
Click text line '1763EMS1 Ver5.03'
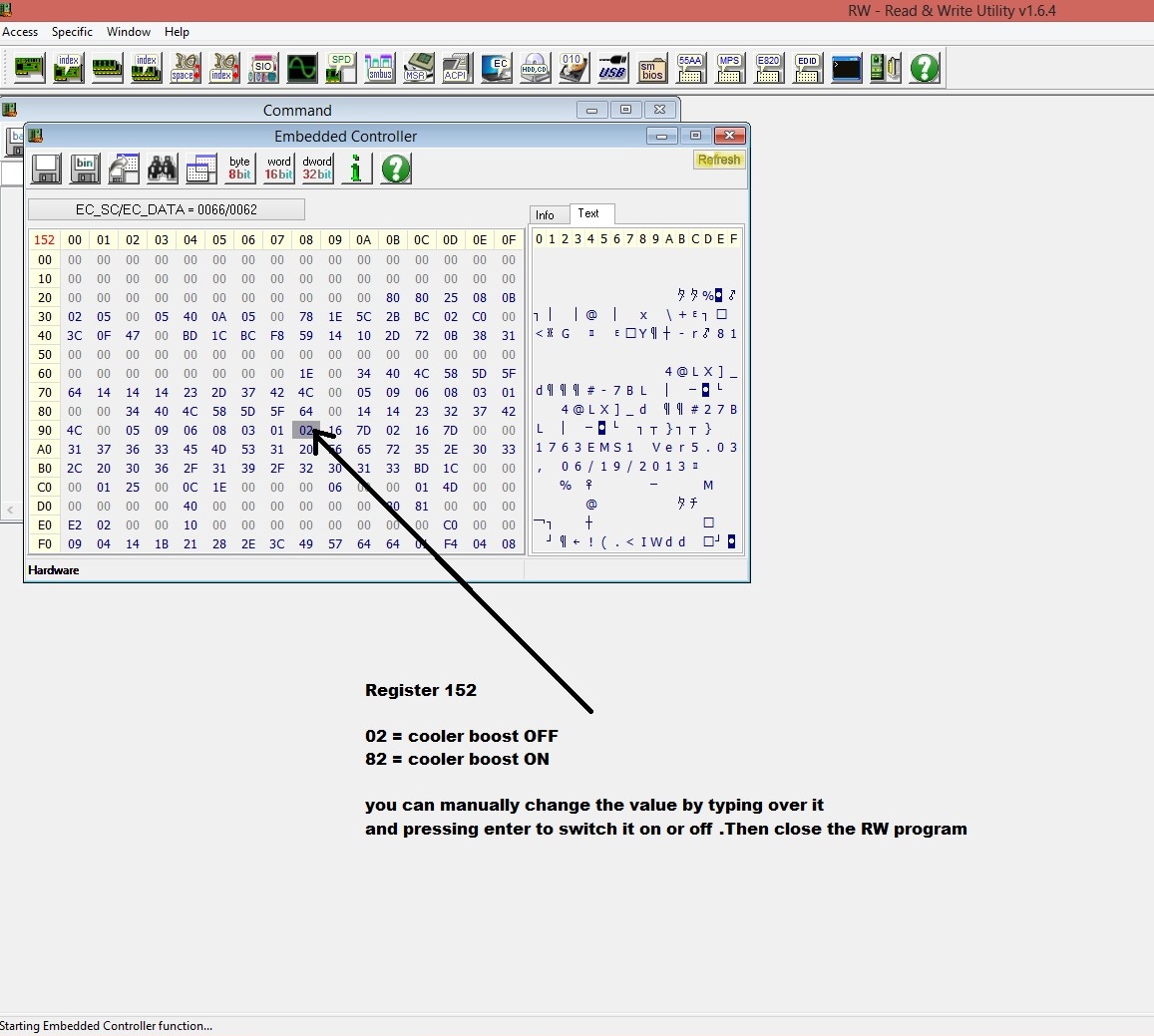[636, 448]
